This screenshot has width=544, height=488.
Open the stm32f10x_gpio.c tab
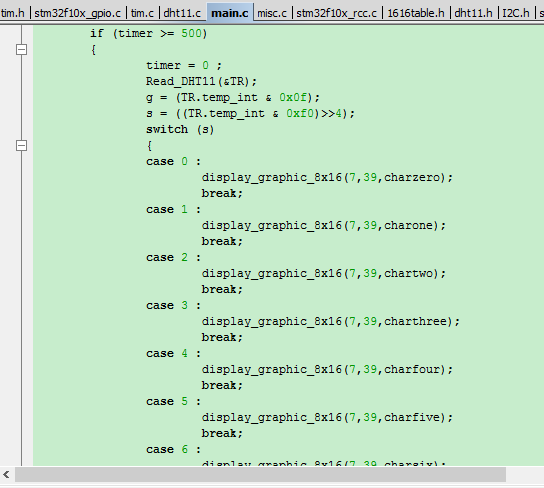pyautogui.click(x=77, y=13)
